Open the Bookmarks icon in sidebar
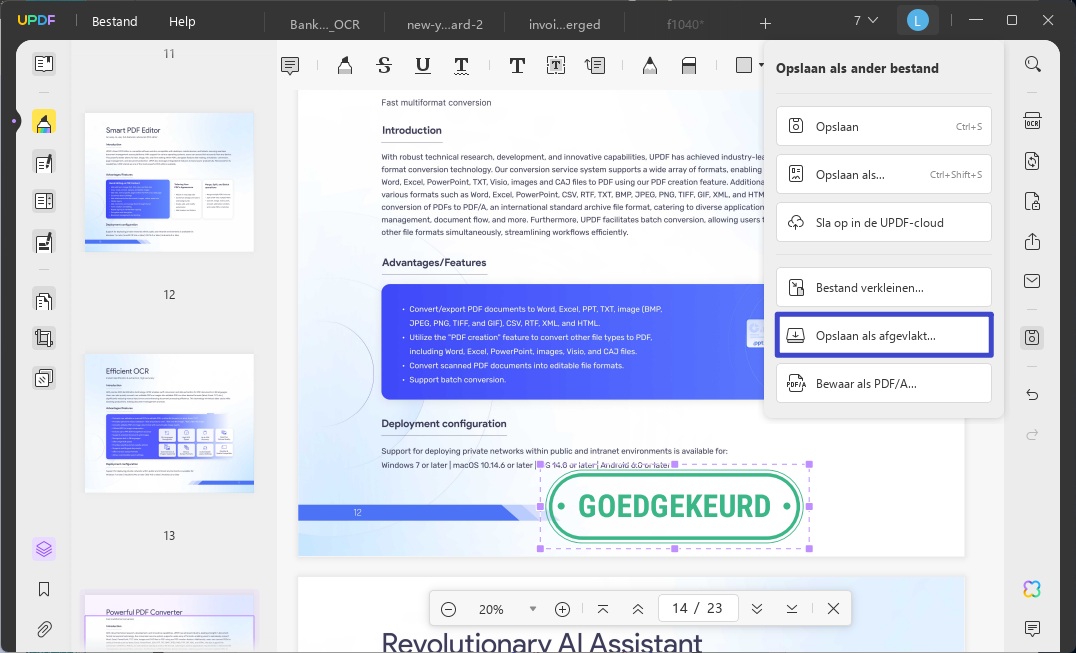Viewport: 1076px width, 653px height. tap(44, 589)
